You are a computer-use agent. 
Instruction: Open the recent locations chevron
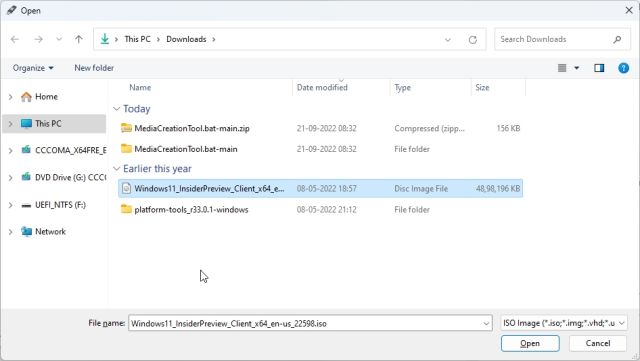tap(59, 39)
